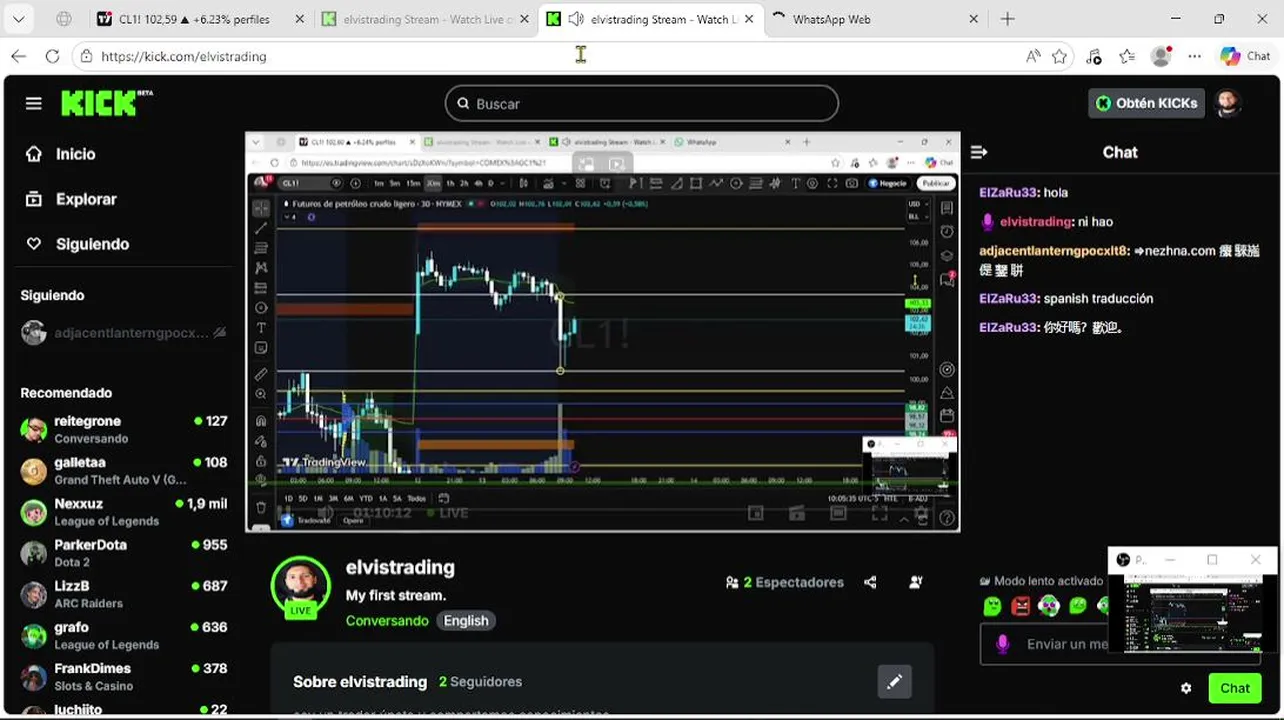
Task: Open the media control music icon
Action: point(1093,56)
